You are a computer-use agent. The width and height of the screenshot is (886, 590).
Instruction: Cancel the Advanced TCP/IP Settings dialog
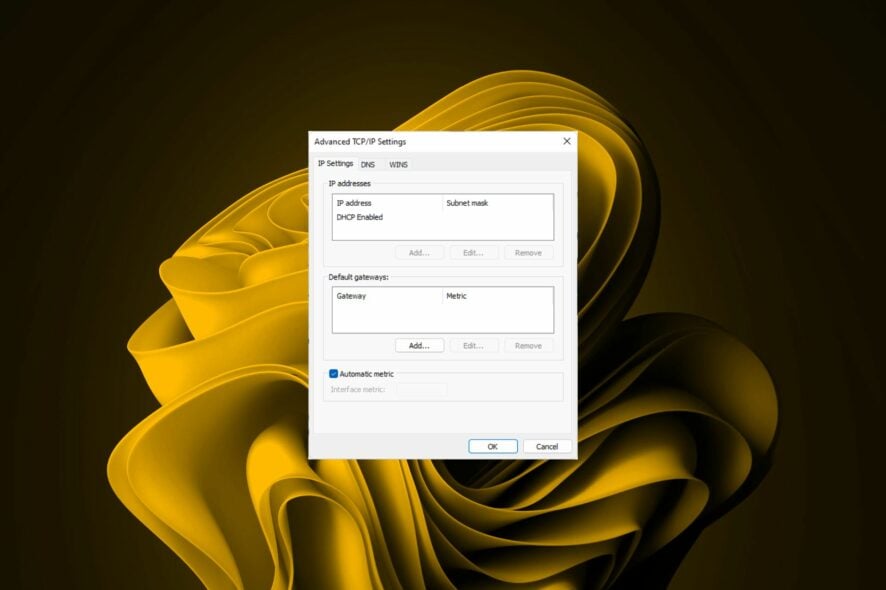(x=546, y=446)
